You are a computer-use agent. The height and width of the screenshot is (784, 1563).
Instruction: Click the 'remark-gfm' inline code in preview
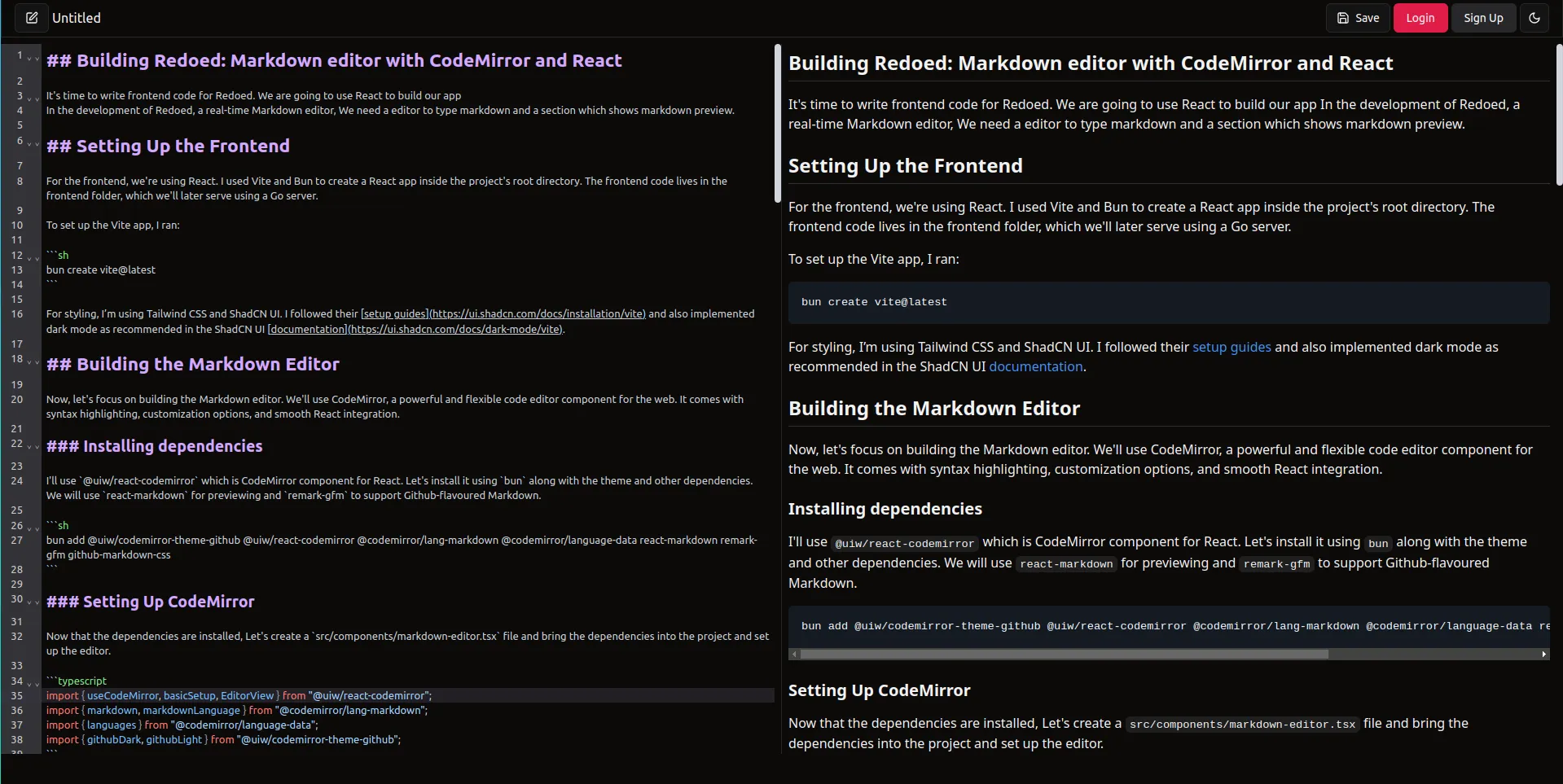point(1276,563)
